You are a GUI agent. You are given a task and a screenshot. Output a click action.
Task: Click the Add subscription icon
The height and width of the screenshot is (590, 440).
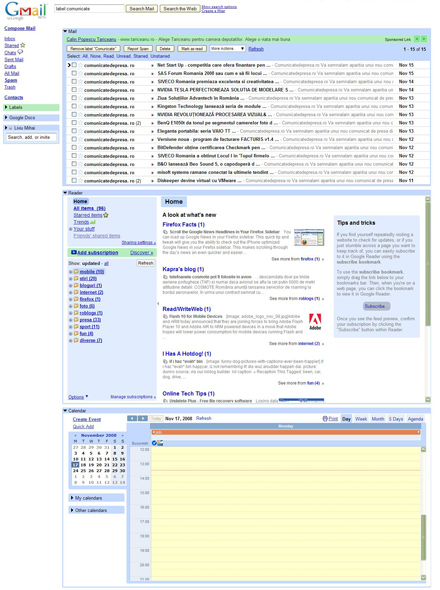point(73,252)
